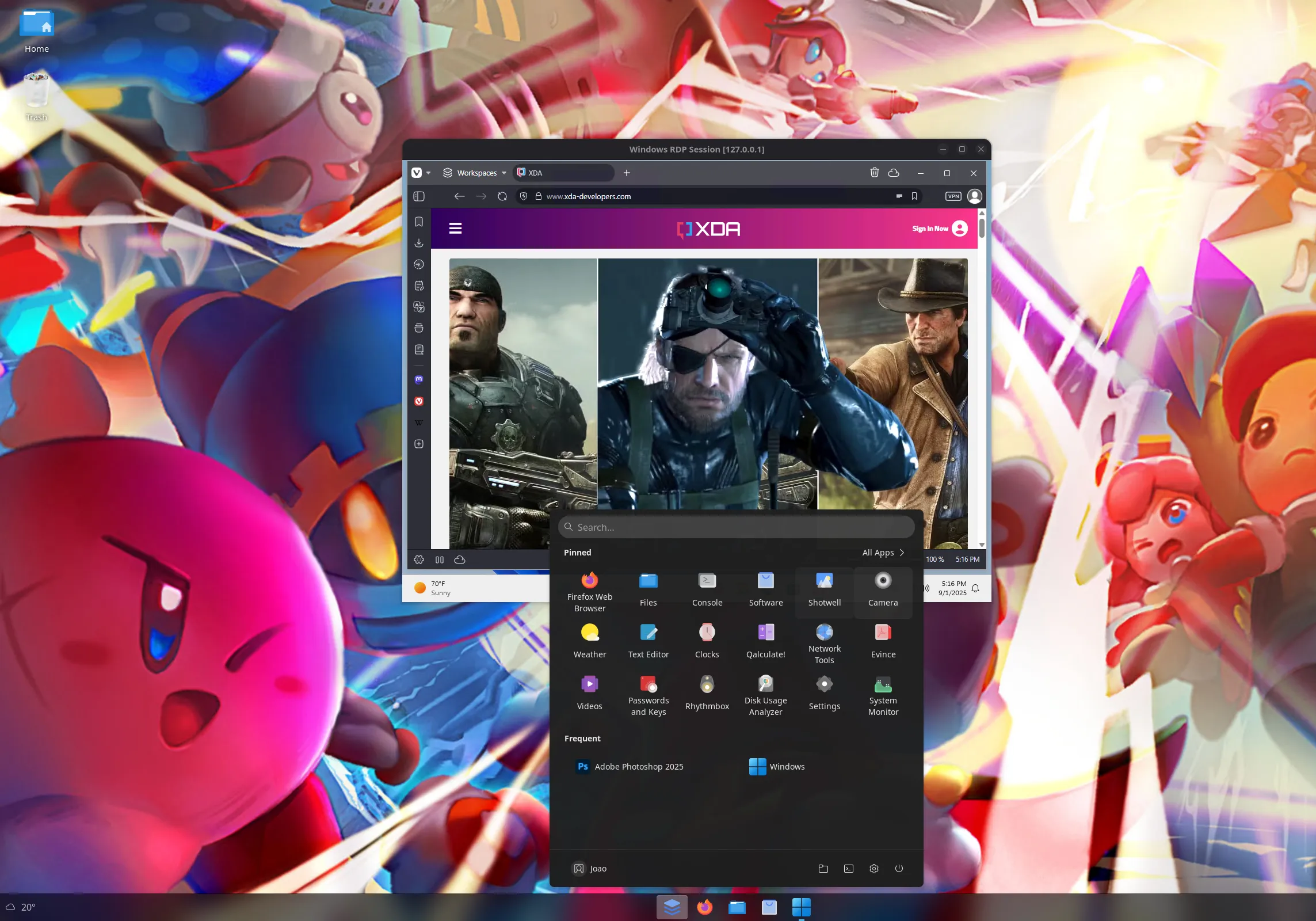Open the Notes panel in Vivaldi sidebar

tap(419, 286)
